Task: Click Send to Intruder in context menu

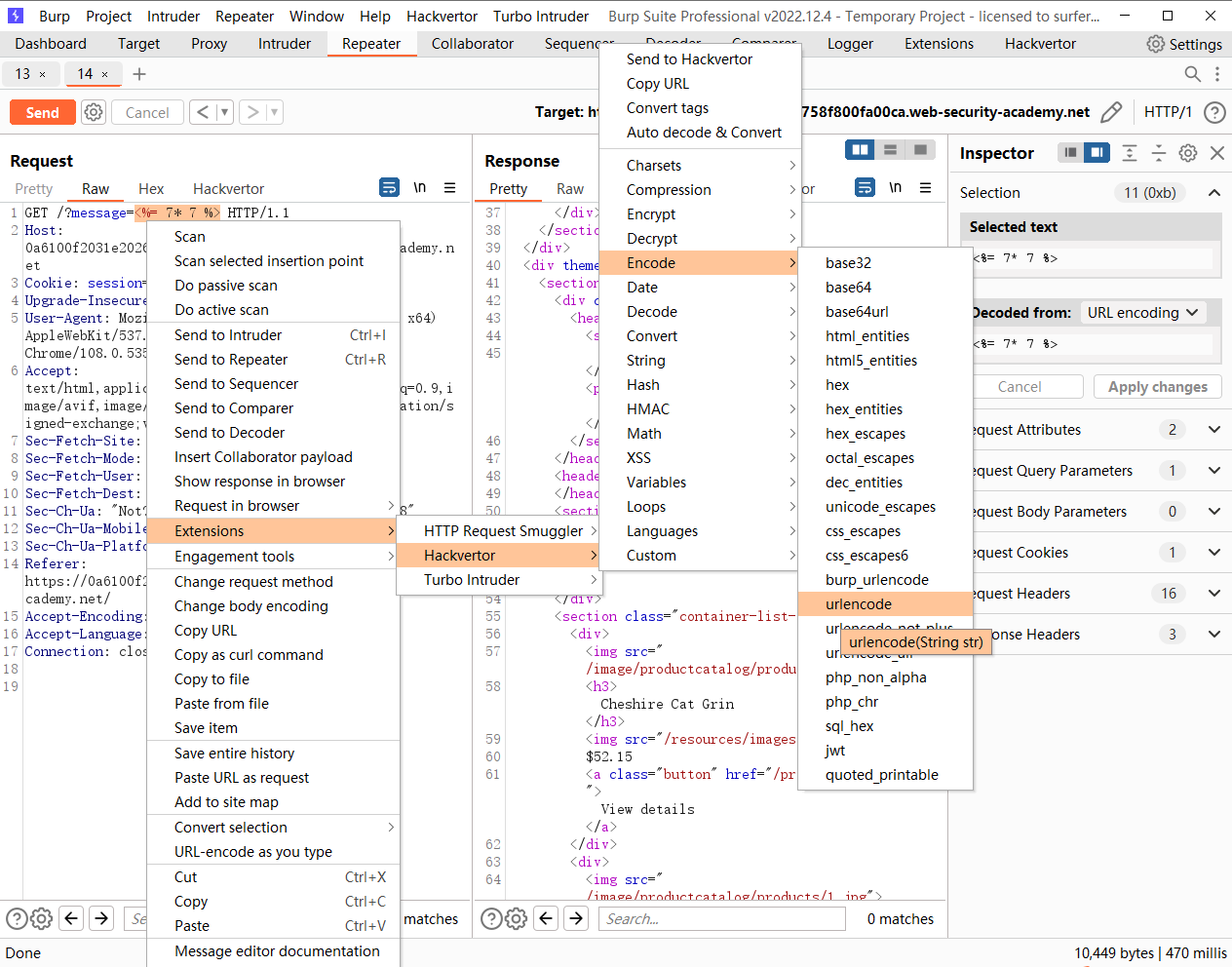Action: 273,335
